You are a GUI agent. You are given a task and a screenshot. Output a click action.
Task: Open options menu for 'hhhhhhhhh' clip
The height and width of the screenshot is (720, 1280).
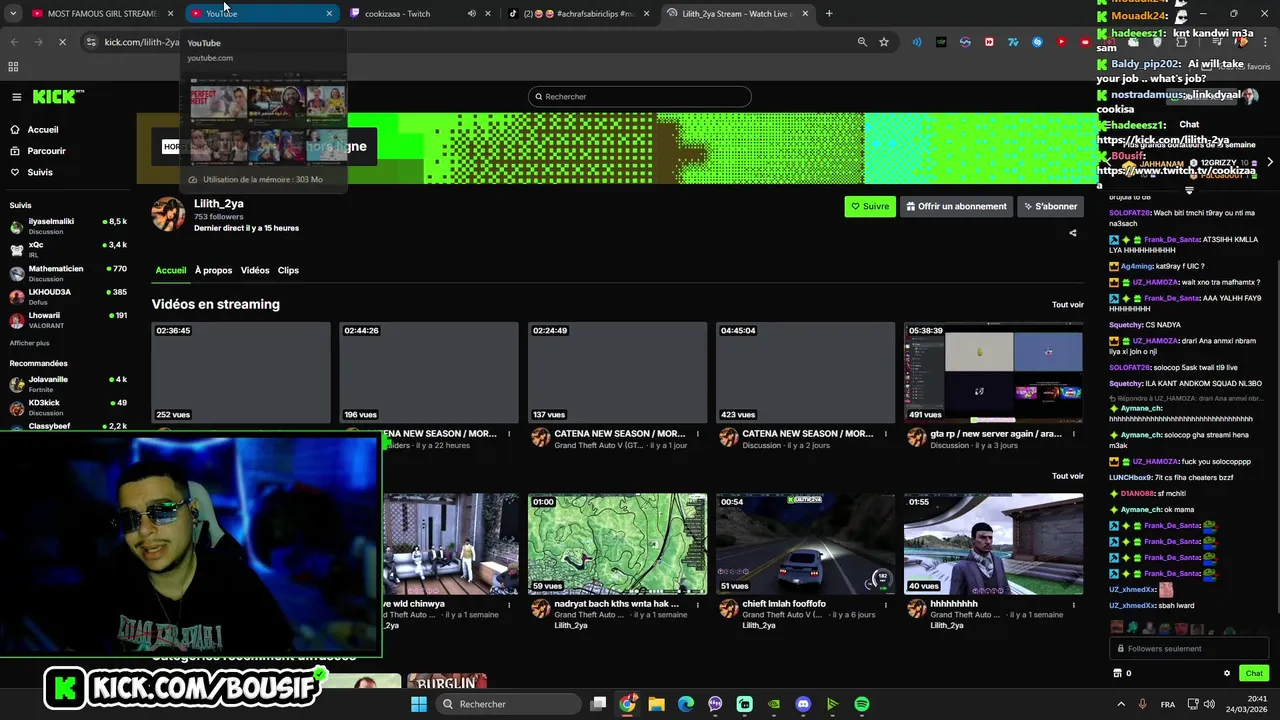tap(1074, 605)
